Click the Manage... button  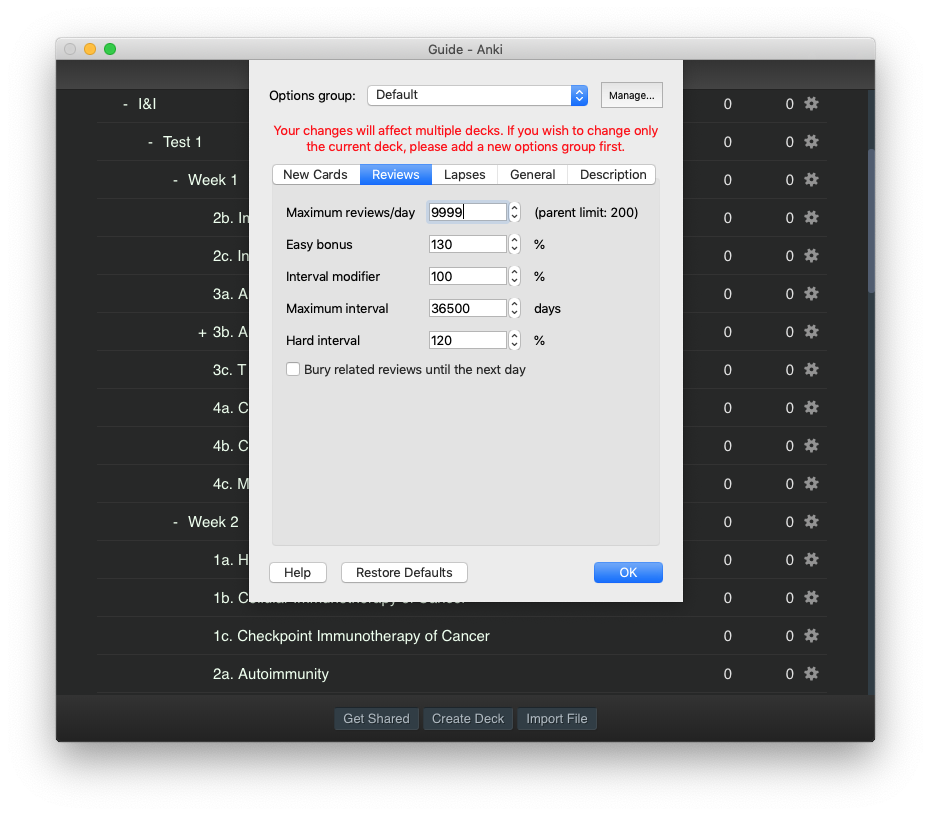[632, 95]
